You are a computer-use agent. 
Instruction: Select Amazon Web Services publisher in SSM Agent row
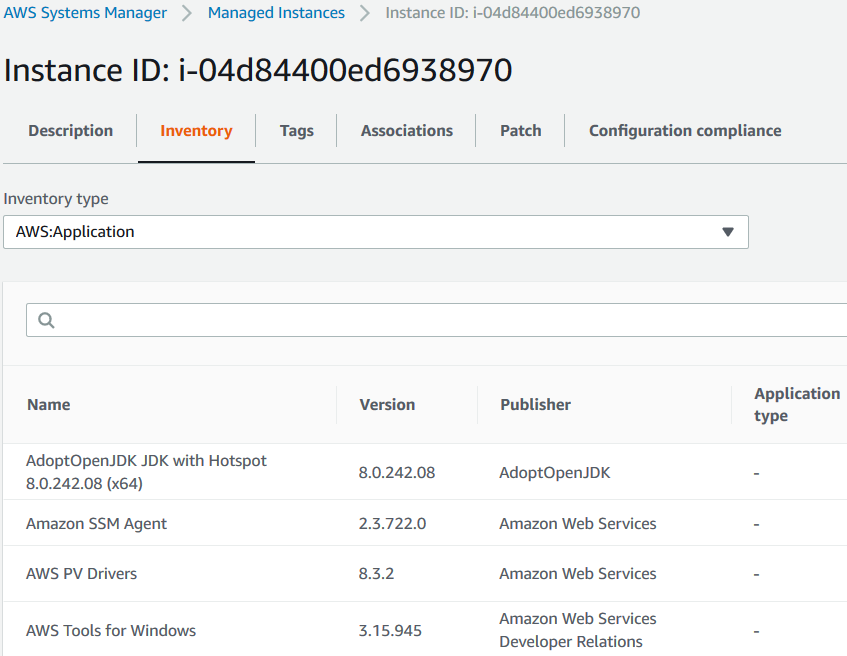pos(578,524)
